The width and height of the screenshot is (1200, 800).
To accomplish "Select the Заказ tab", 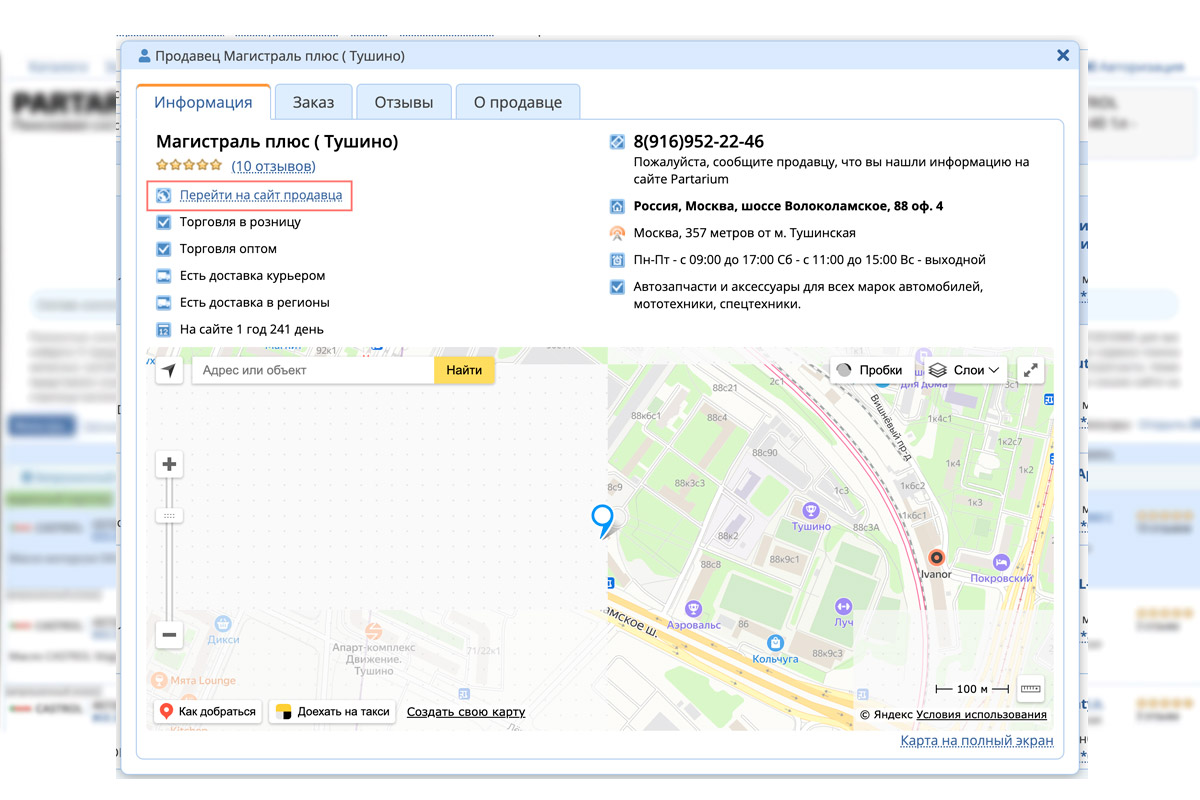I will point(313,102).
